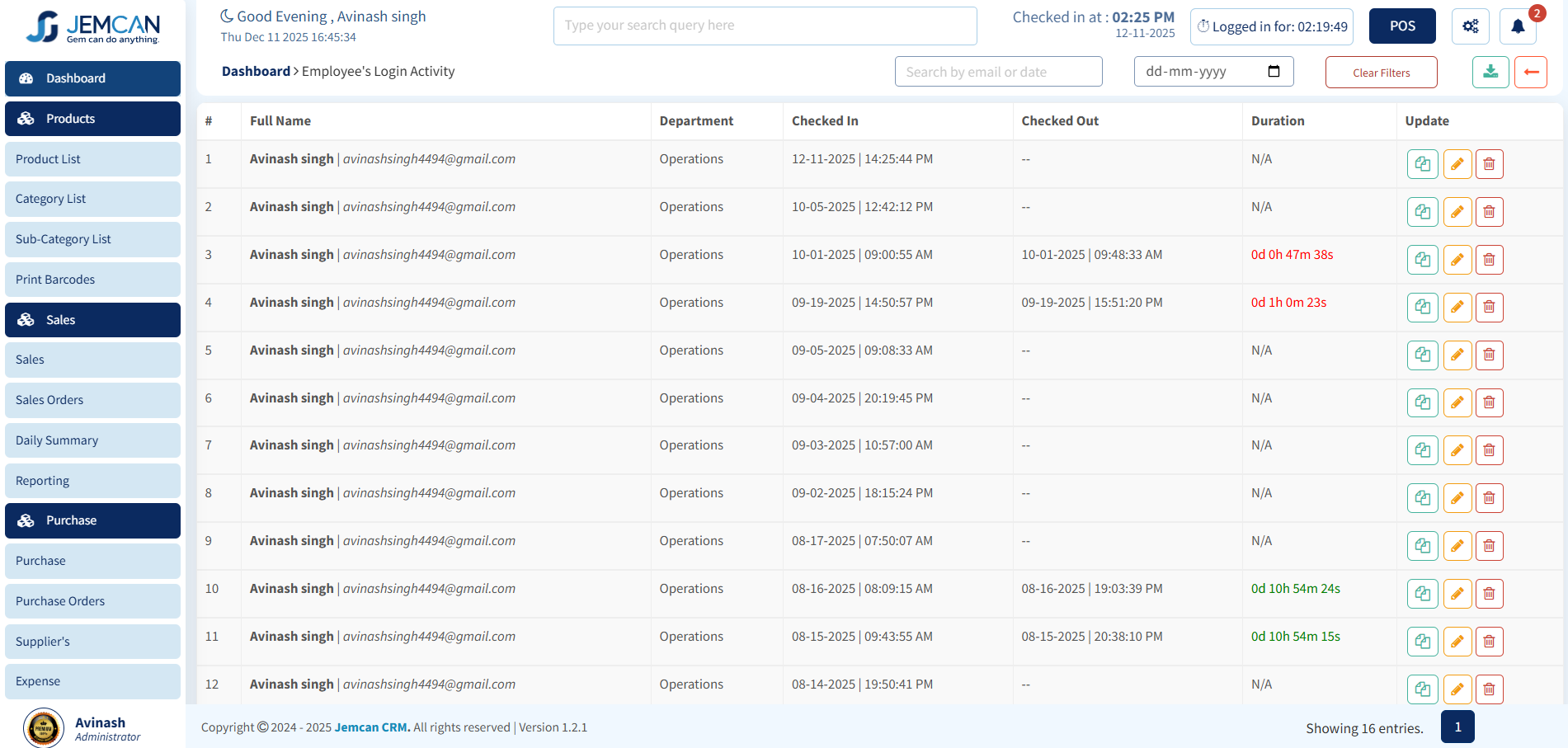Click the green copy icon in row 2
The height and width of the screenshot is (748, 1568).
(x=1422, y=212)
